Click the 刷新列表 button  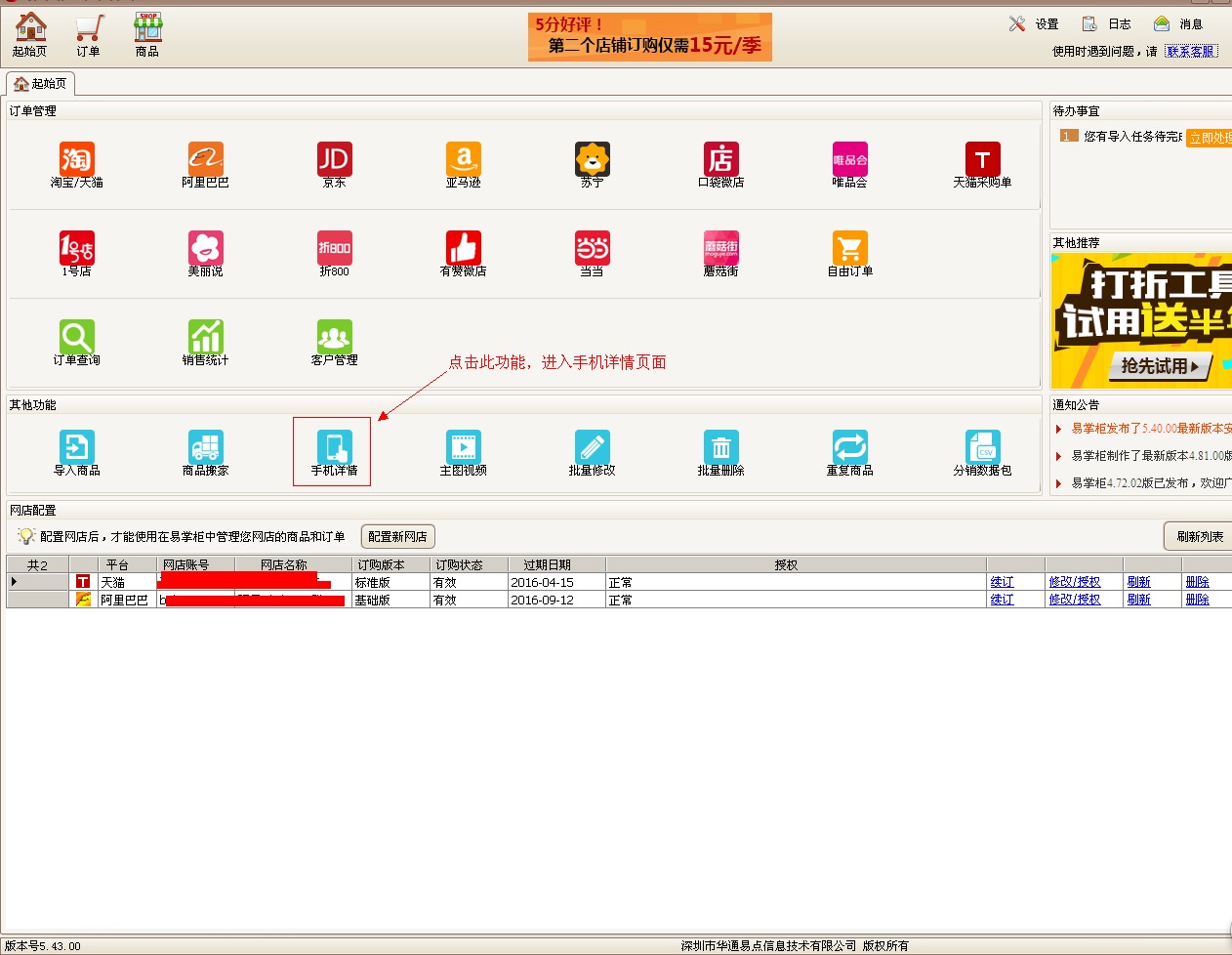(1199, 536)
